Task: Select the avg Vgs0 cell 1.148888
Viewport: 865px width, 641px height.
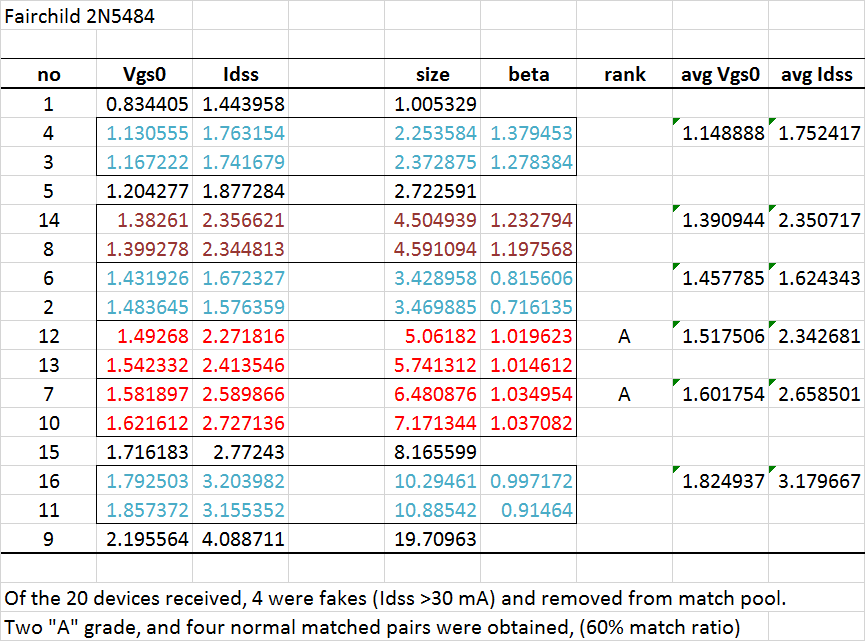Action: [720, 132]
